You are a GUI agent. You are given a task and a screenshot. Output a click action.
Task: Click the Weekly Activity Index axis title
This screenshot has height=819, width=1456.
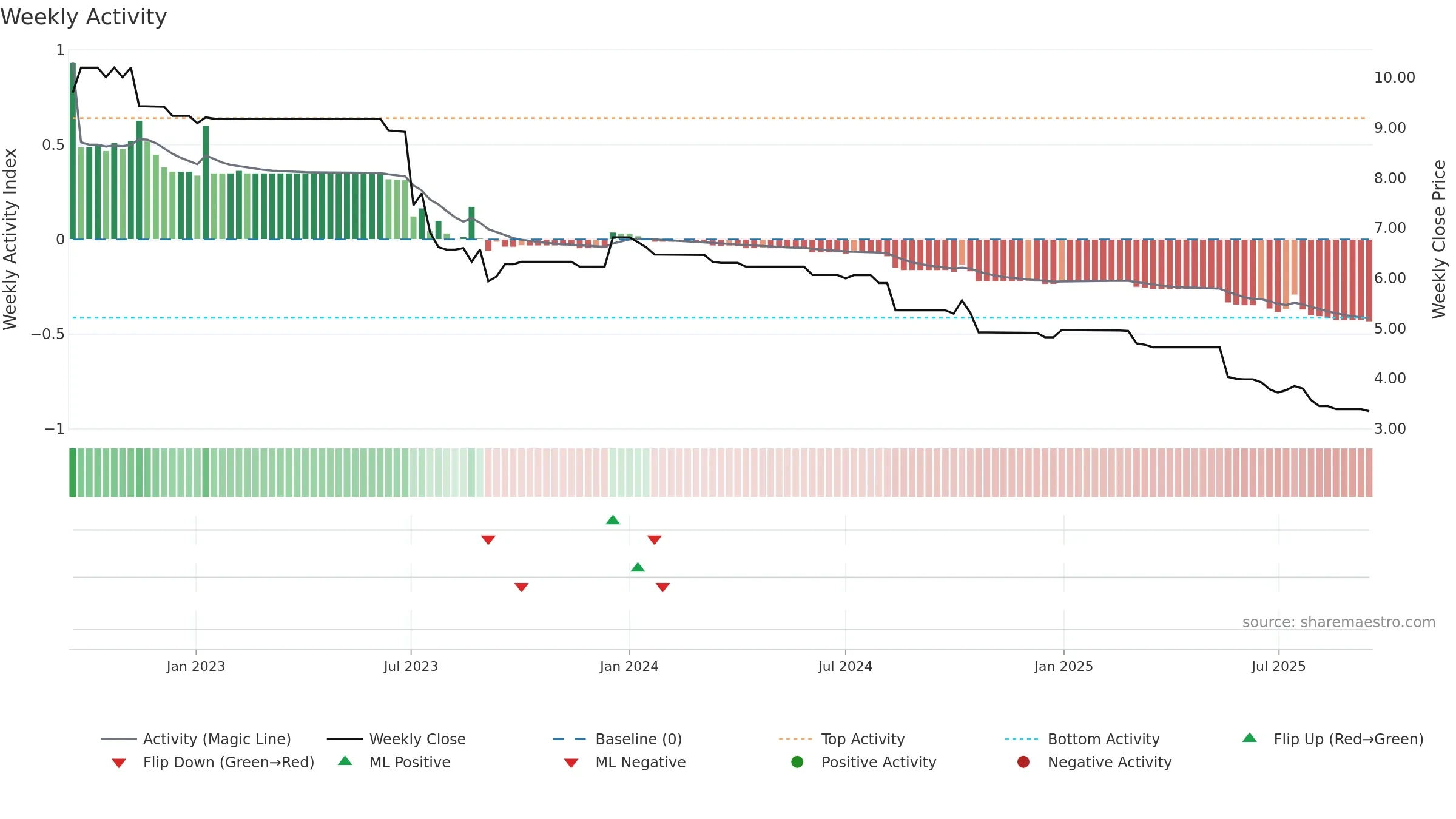tap(10, 239)
